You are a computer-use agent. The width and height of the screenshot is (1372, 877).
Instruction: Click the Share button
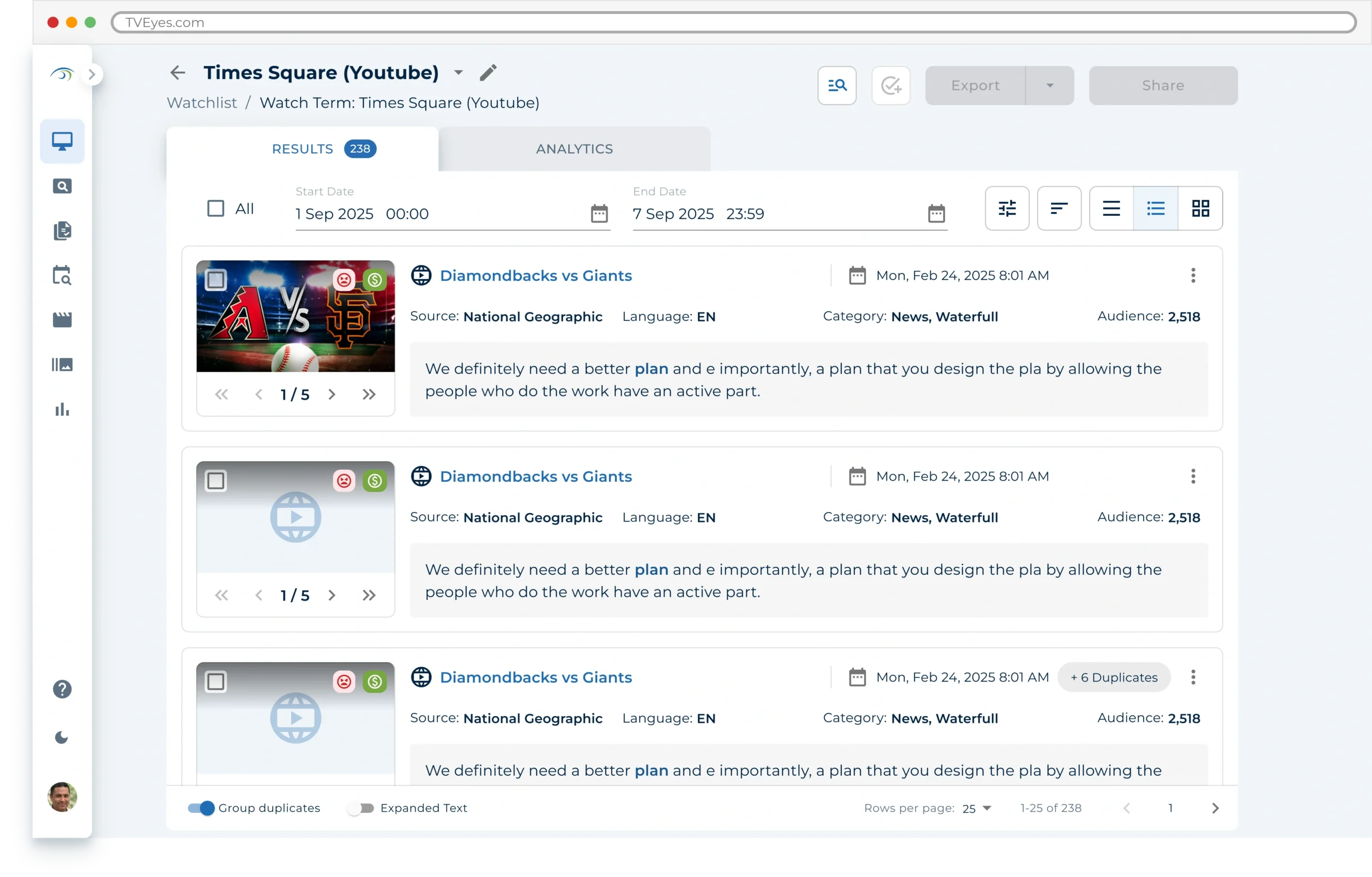click(x=1162, y=85)
